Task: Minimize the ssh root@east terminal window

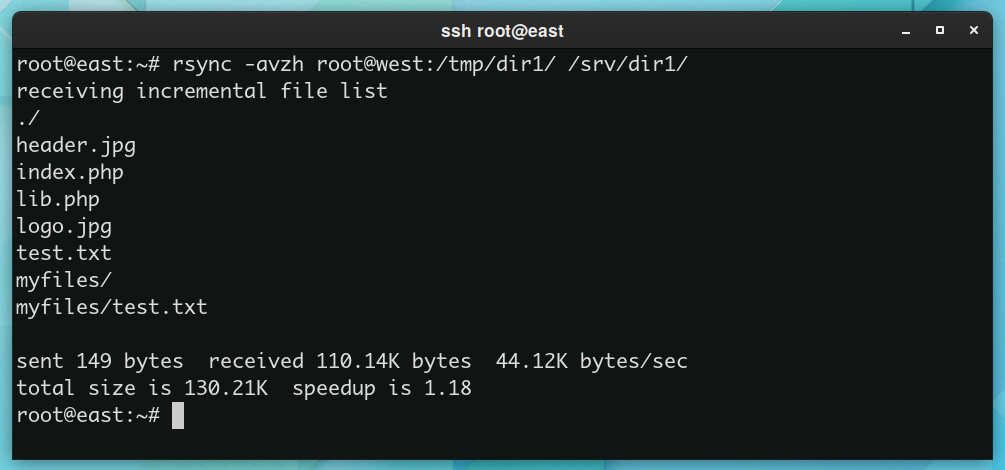Action: tap(906, 31)
